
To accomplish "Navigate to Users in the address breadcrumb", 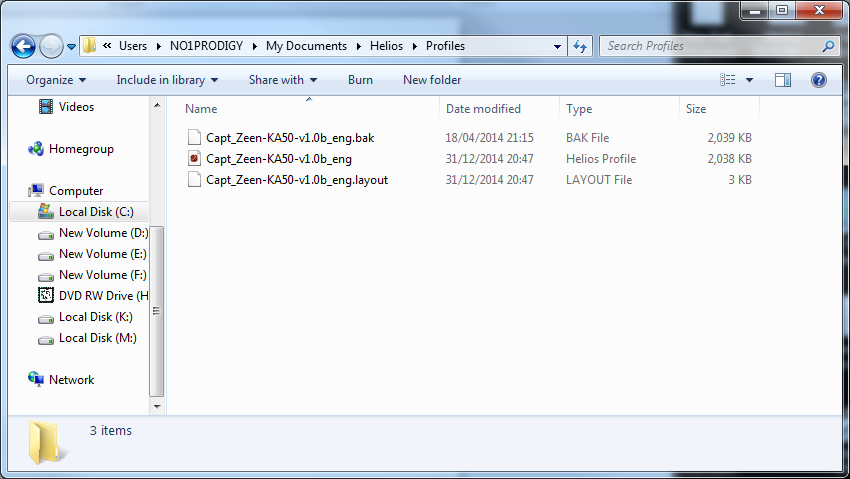I will coord(133,46).
